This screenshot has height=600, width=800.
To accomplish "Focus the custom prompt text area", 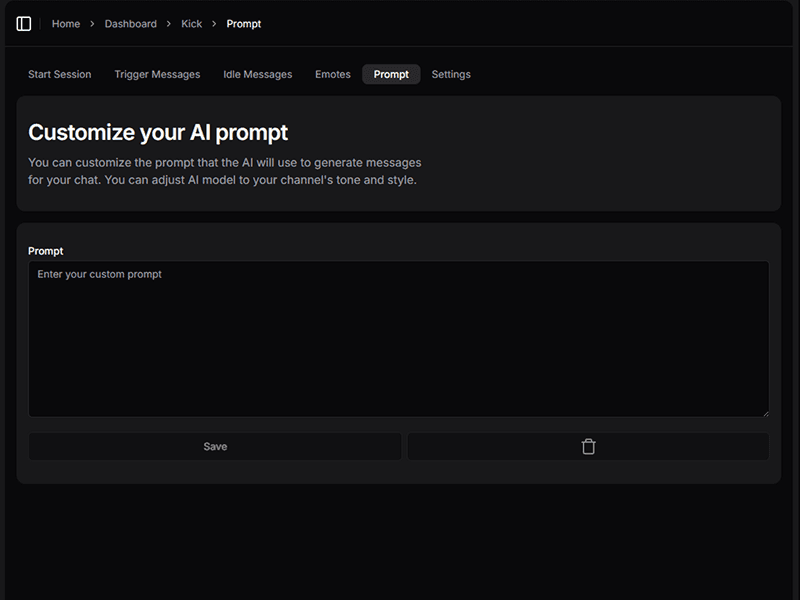I will coord(398,340).
